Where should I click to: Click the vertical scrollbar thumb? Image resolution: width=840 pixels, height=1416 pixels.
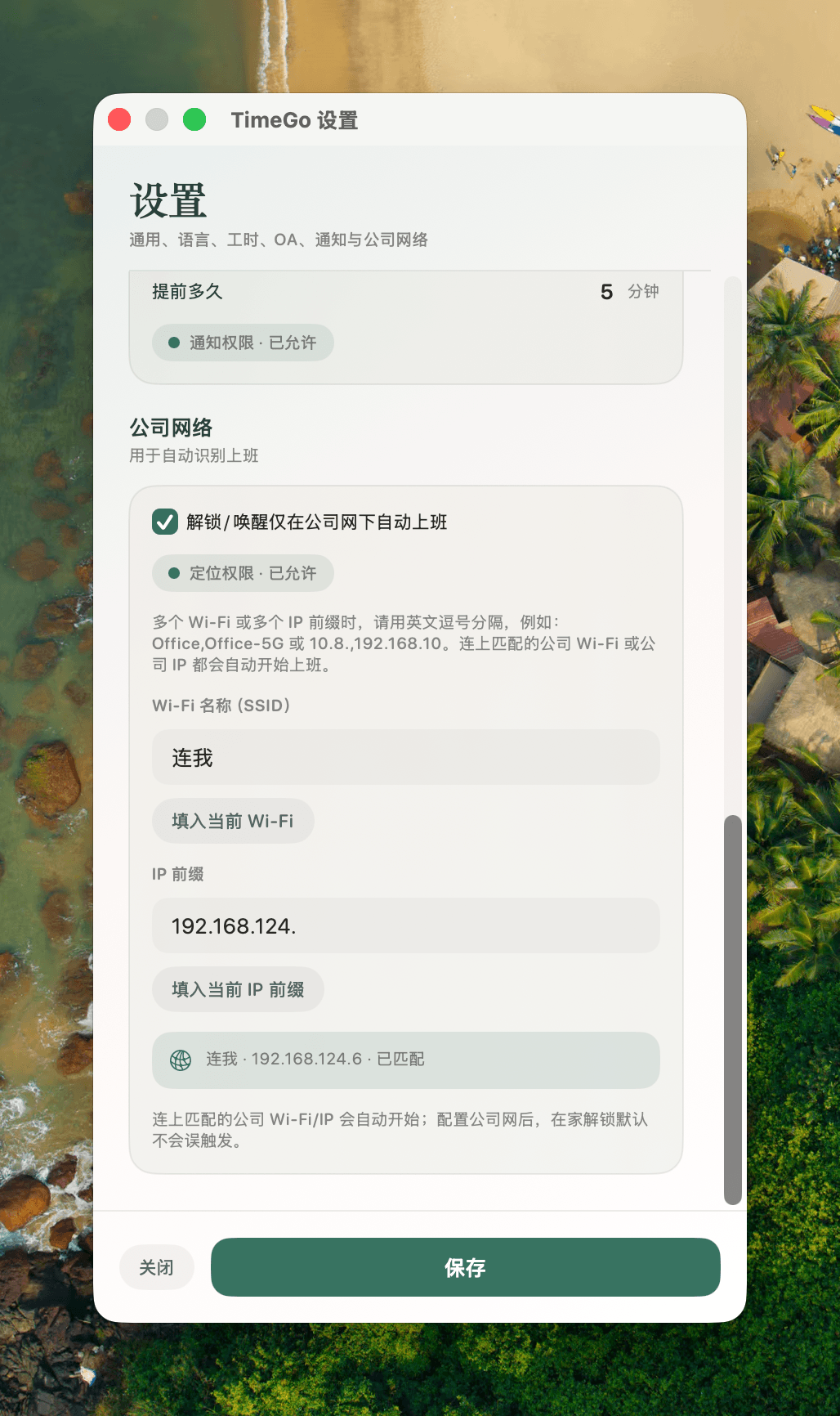tap(733, 1010)
